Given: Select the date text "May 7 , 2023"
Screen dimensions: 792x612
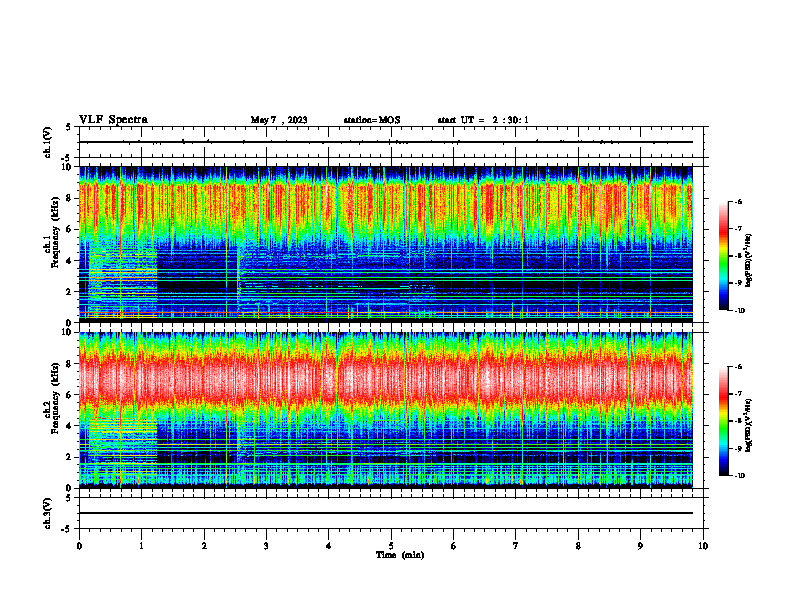Looking at the screenshot, I should pos(279,120).
